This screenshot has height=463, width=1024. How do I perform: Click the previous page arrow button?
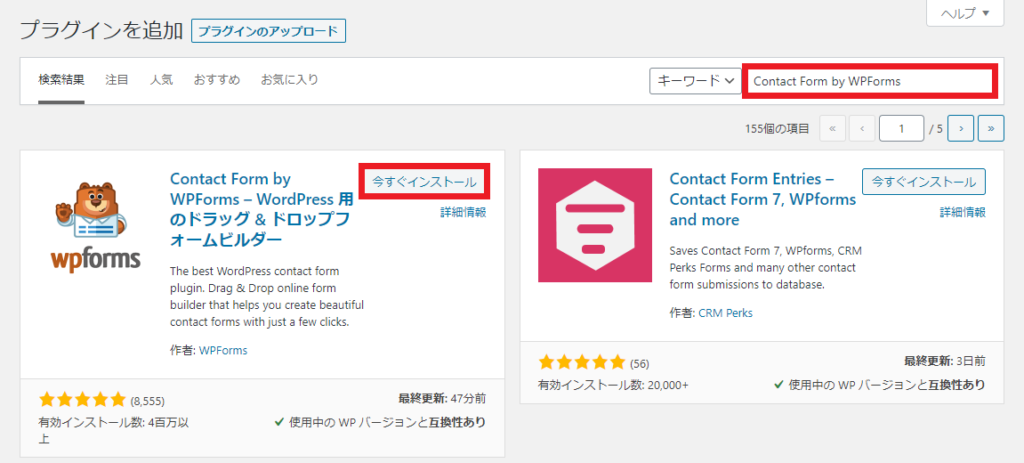tap(862, 129)
